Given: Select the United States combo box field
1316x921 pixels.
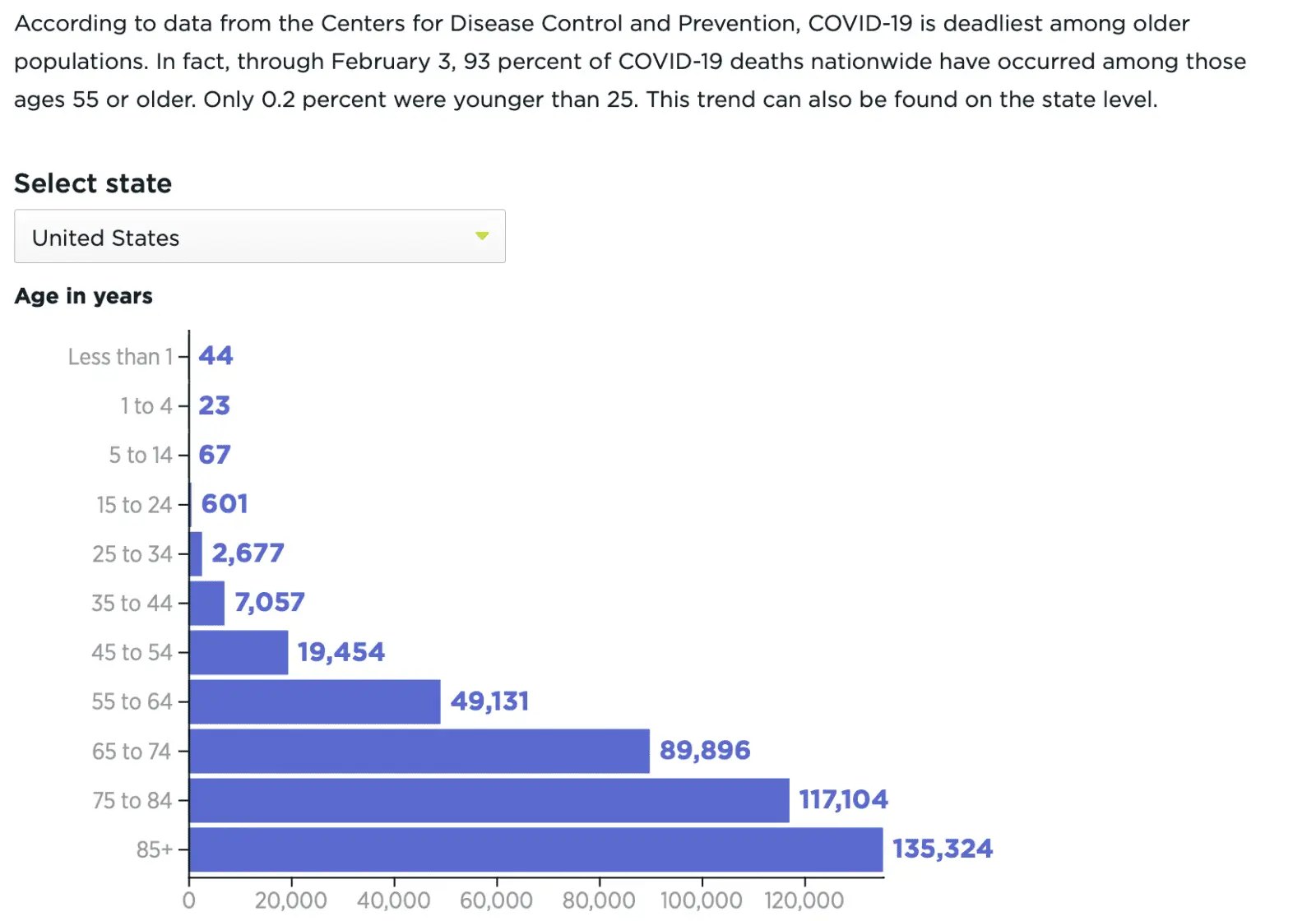Looking at the screenshot, I should pos(259,237).
